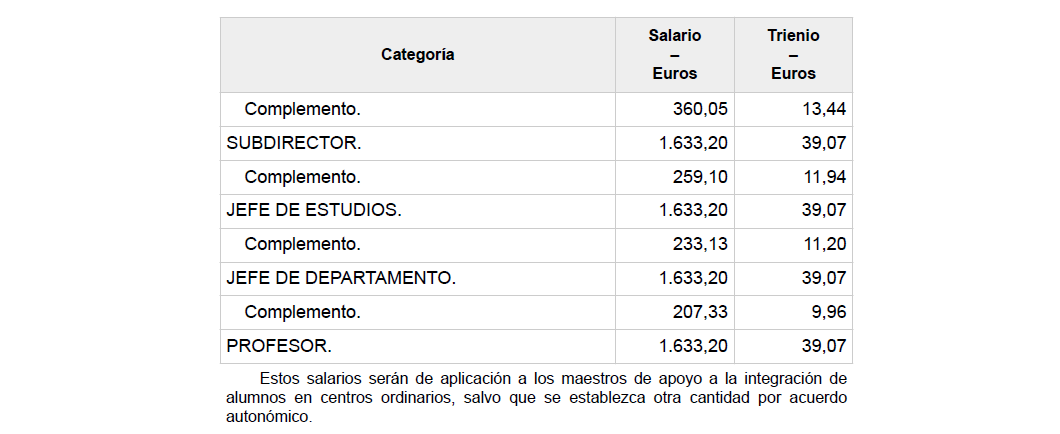This screenshot has width=1060, height=434.
Task: Click the paragraph starting 'Estos salarios serán'
Action: click(x=537, y=398)
